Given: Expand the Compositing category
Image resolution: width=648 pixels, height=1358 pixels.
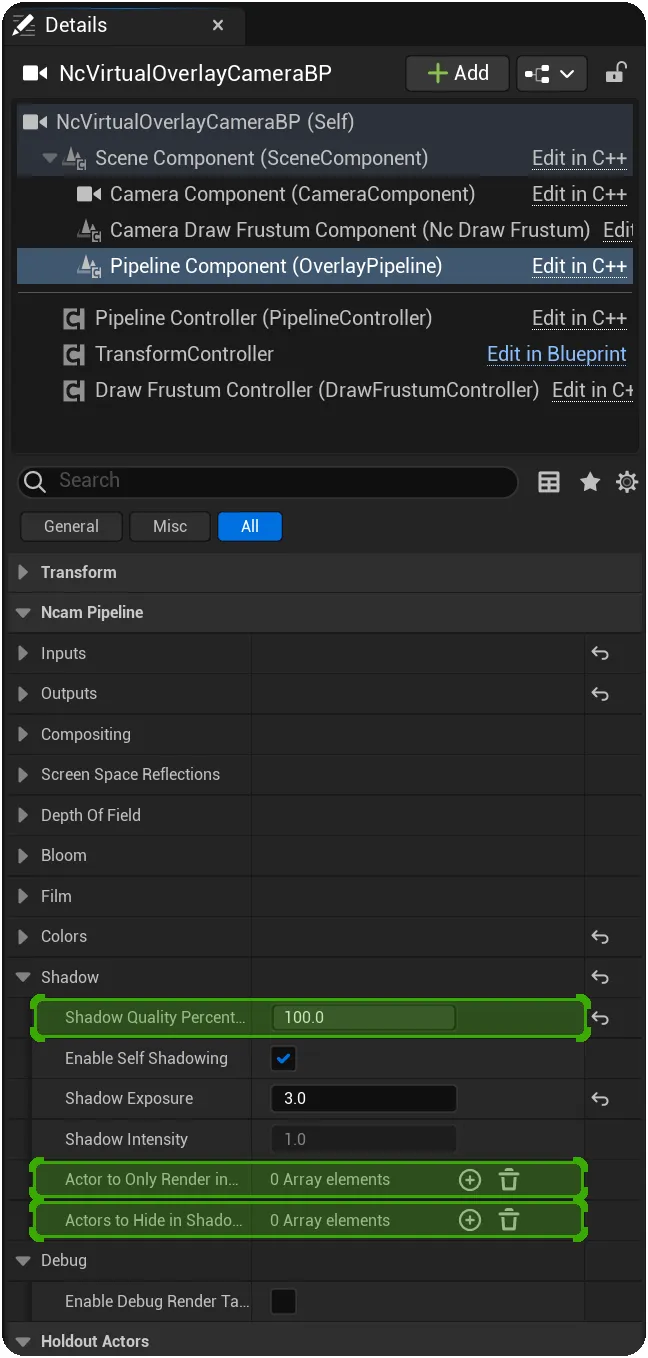Looking at the screenshot, I should coord(23,734).
